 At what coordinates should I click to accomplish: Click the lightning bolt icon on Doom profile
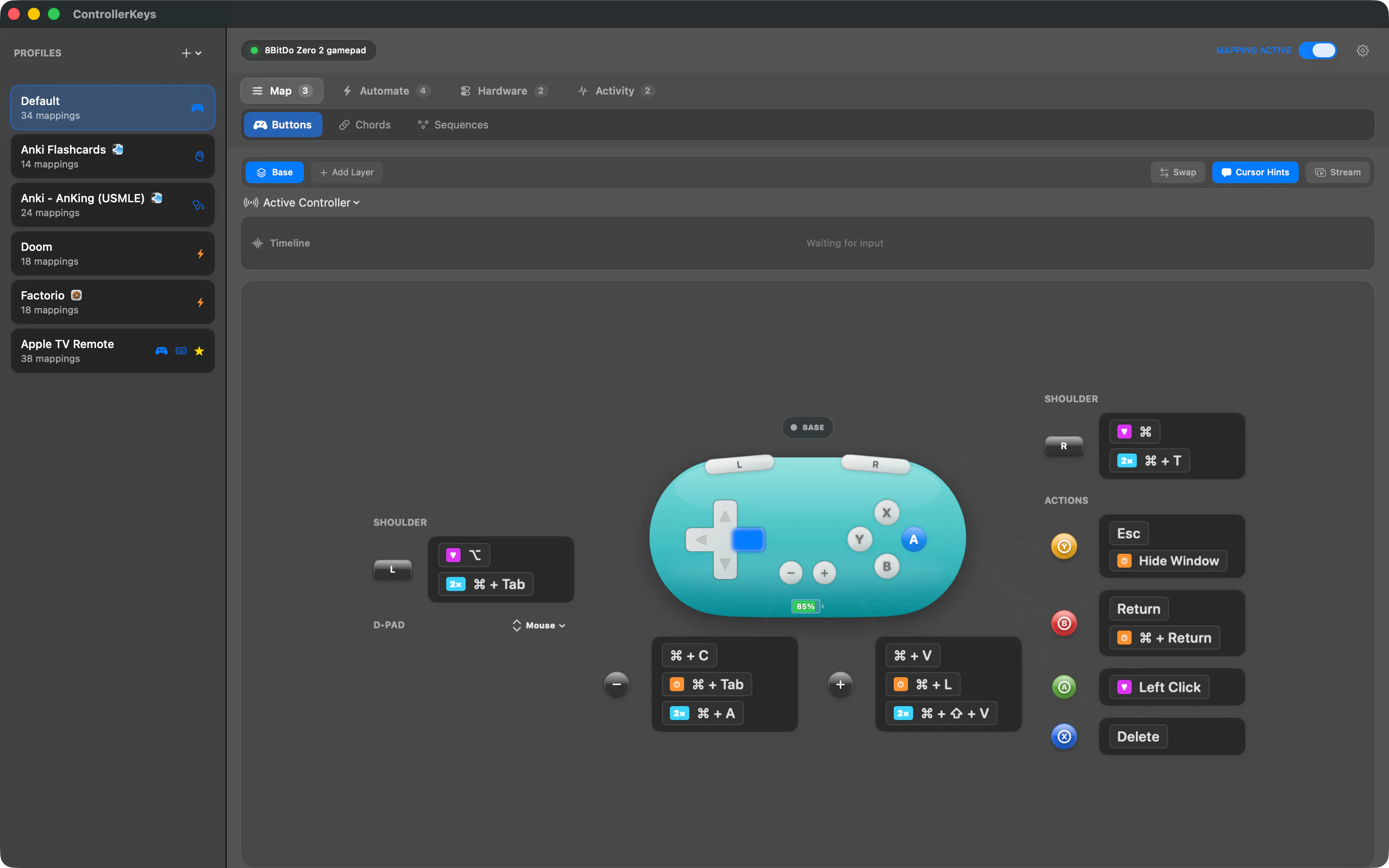point(200,254)
